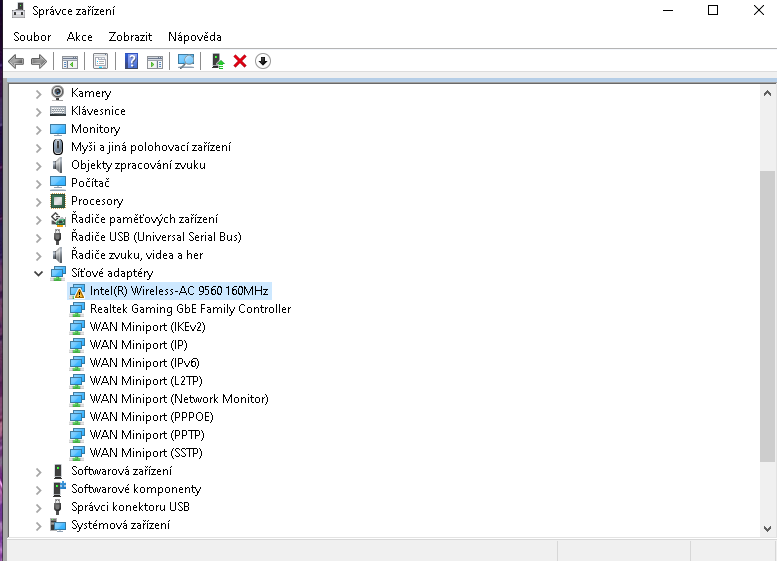Minimize the Správce zařízení window
Viewport: 777px width, 561px height.
pos(668,10)
